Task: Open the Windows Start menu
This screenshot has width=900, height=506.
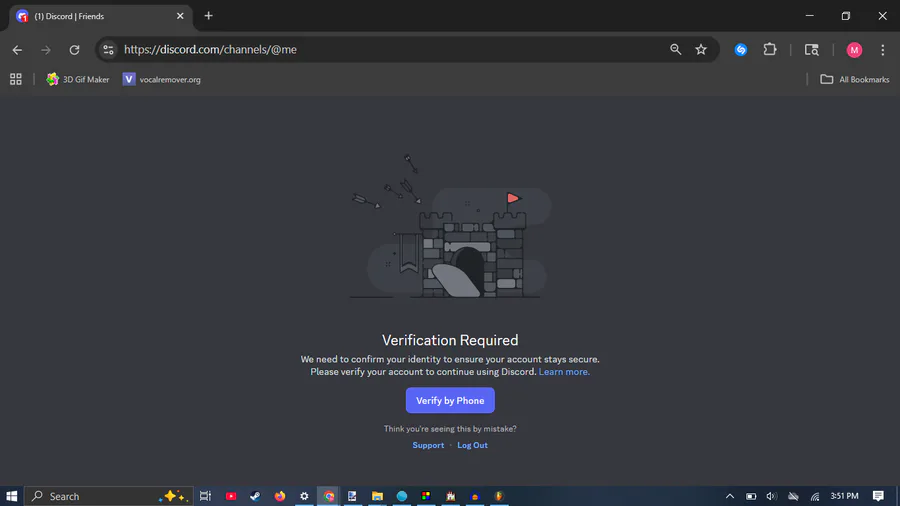Action: pyautogui.click(x=11, y=496)
